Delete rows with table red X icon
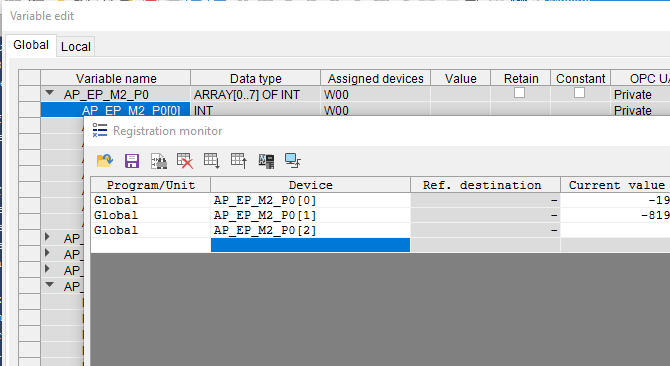 tap(185, 161)
